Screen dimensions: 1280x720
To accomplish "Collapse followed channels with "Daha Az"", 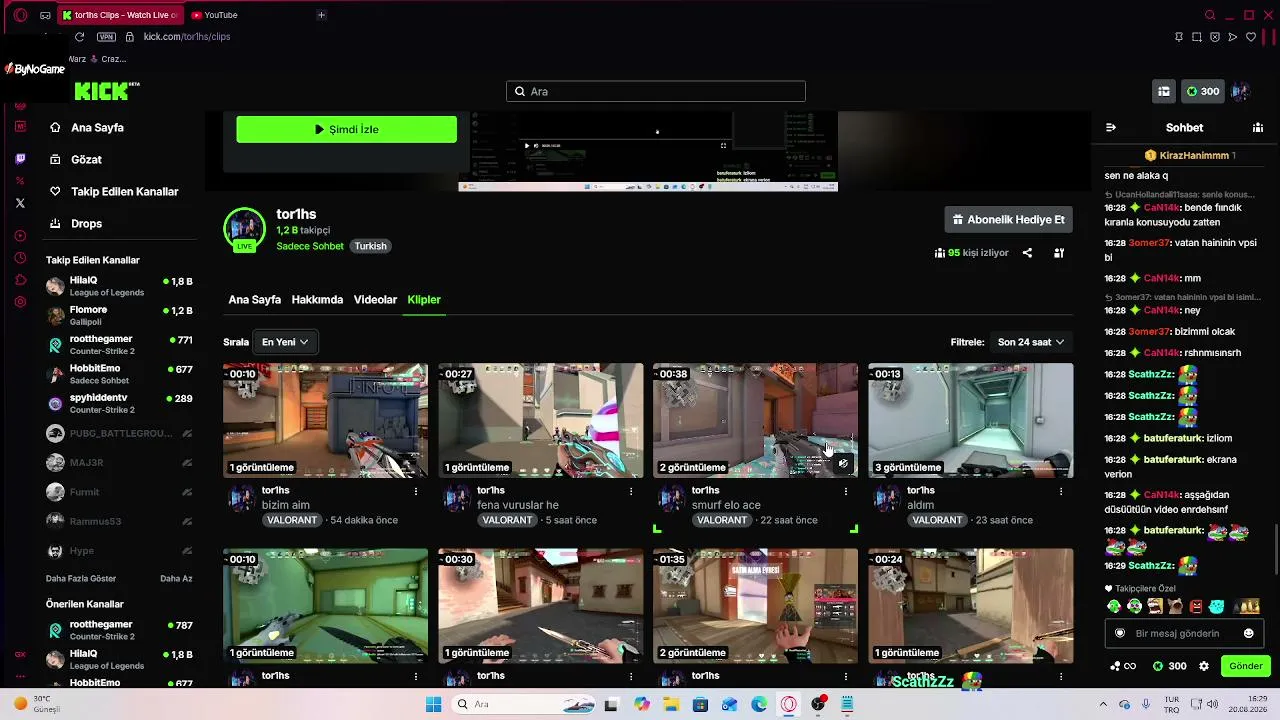I will tap(176, 579).
